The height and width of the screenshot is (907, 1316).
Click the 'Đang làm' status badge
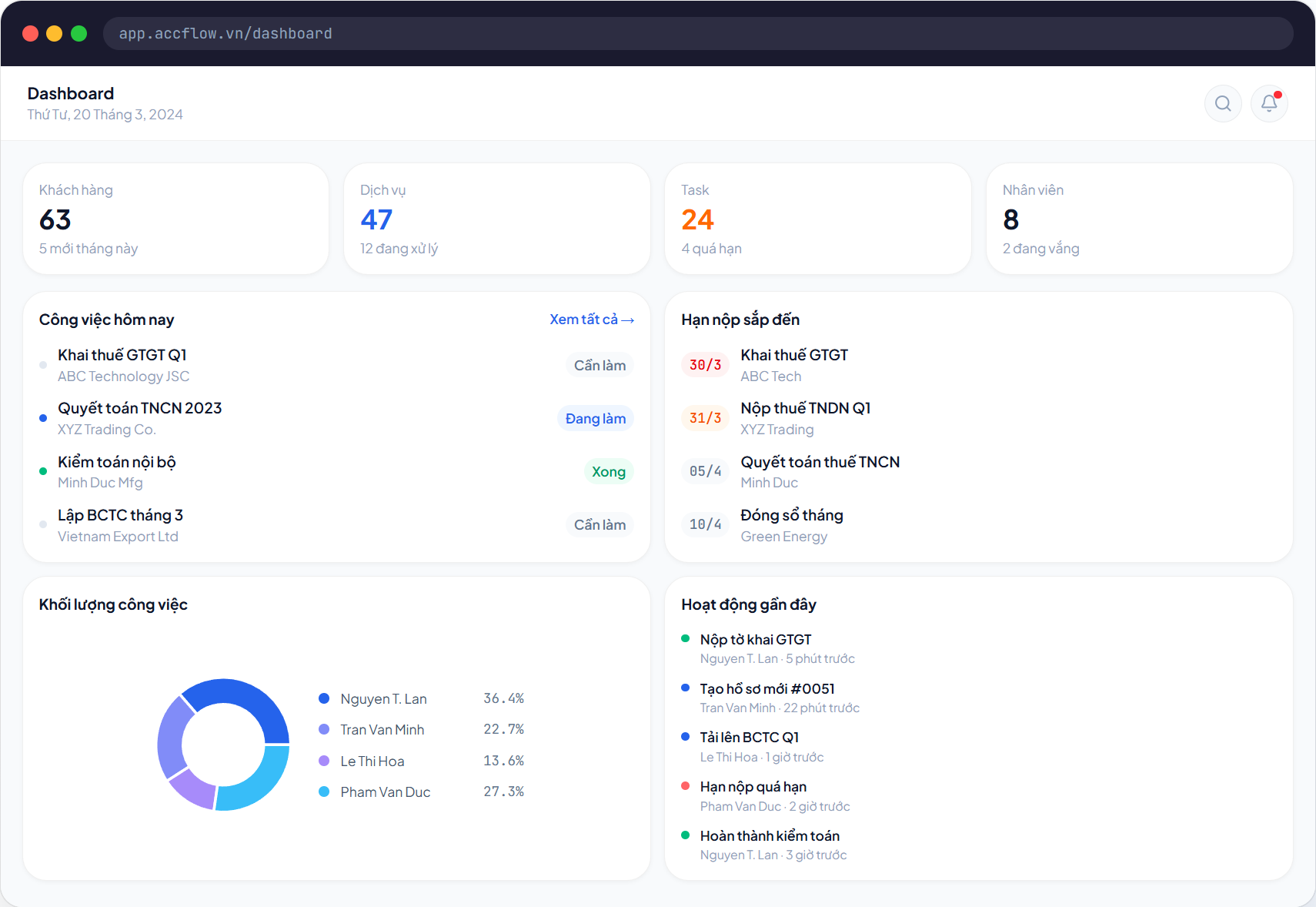[596, 418]
